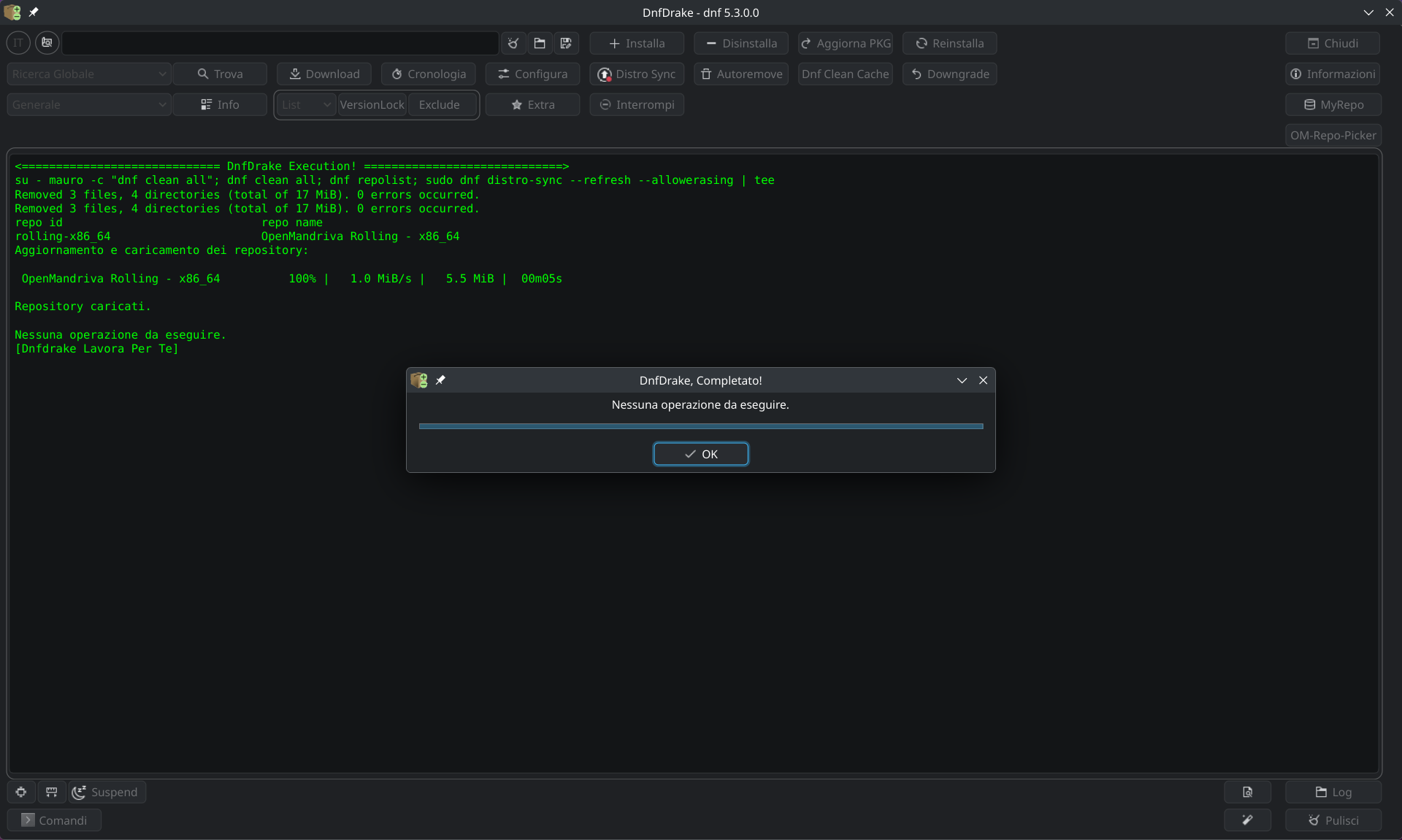This screenshot has height=840, width=1402.
Task: Click the save-list icon next to the folder
Action: (x=566, y=43)
